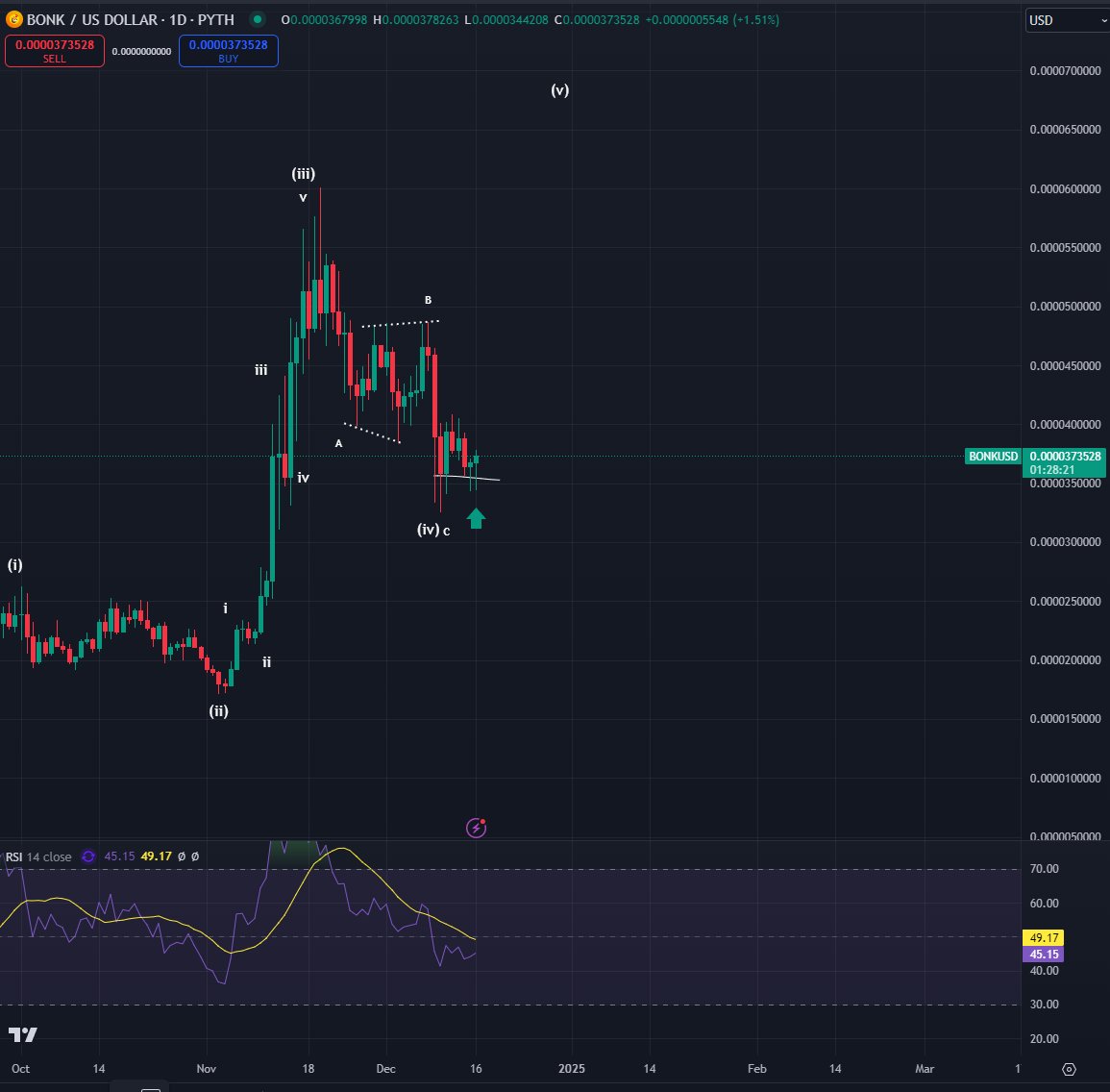Click the Nov label on time axis
Viewport: 1110px width, 1092px height.
206,1069
